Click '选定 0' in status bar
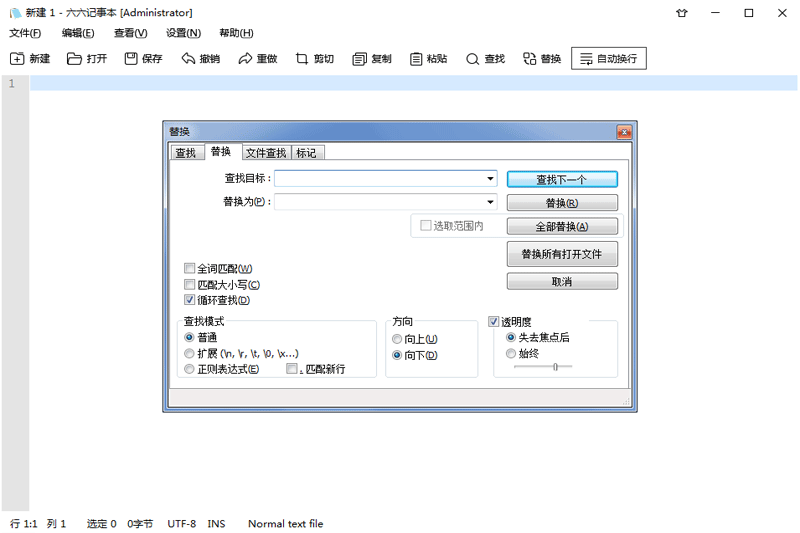 click(x=102, y=524)
